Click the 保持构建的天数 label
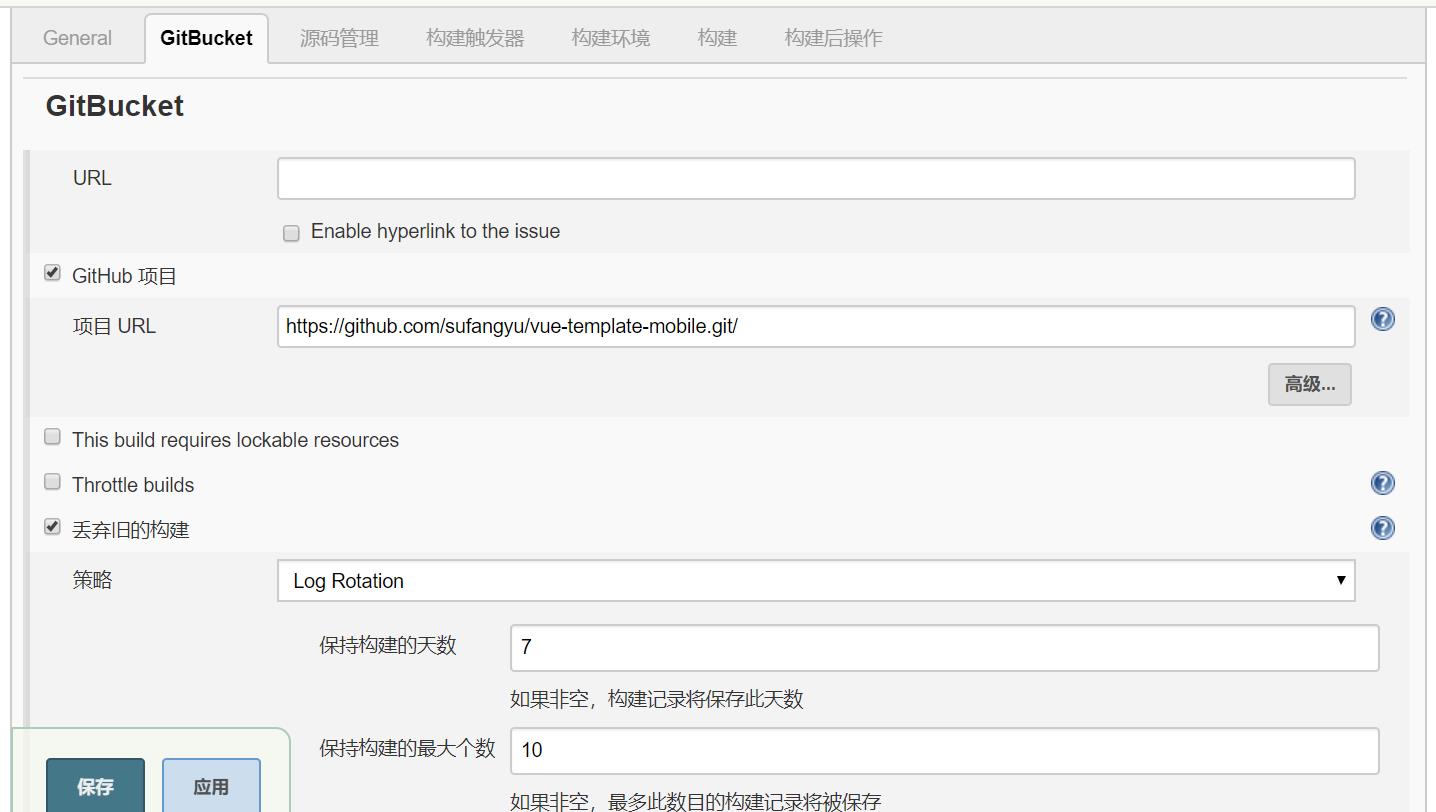The image size is (1436, 812). tap(388, 645)
